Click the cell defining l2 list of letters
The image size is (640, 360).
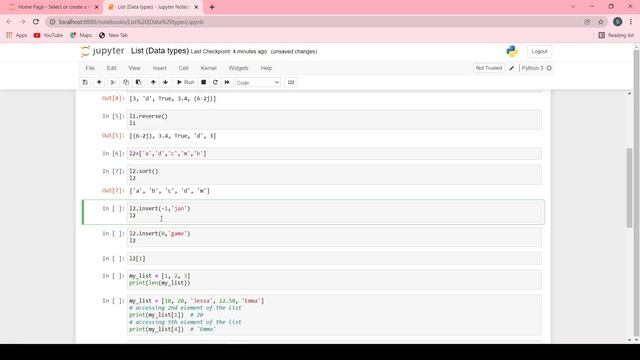pos(334,153)
